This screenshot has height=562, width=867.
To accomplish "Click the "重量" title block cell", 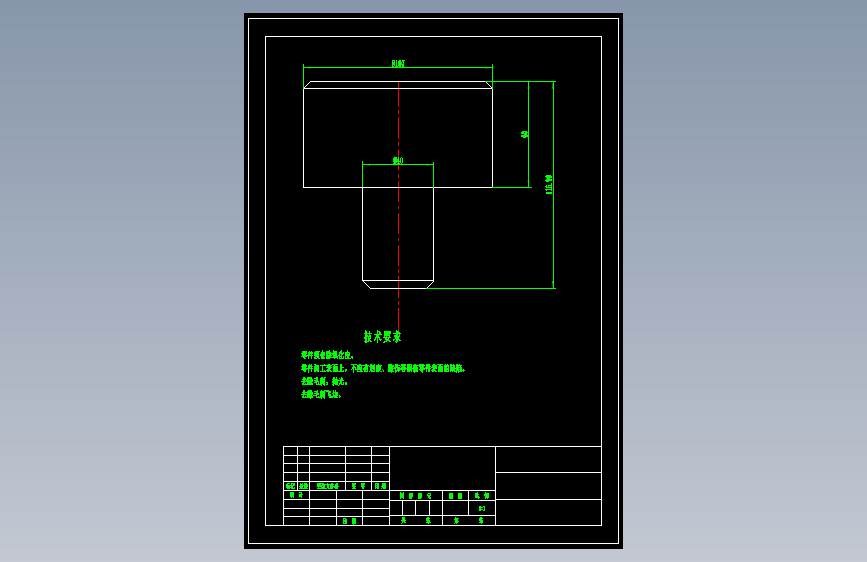I will click(x=456, y=496).
